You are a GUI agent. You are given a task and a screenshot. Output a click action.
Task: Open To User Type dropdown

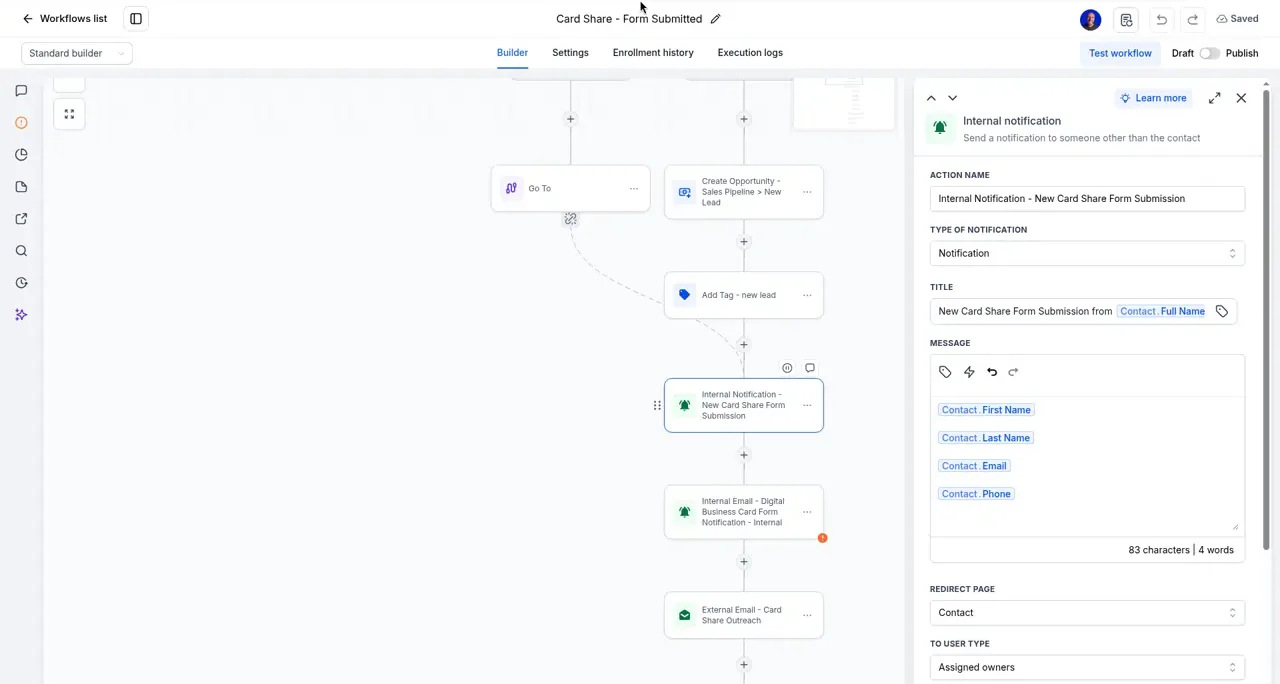(1087, 668)
